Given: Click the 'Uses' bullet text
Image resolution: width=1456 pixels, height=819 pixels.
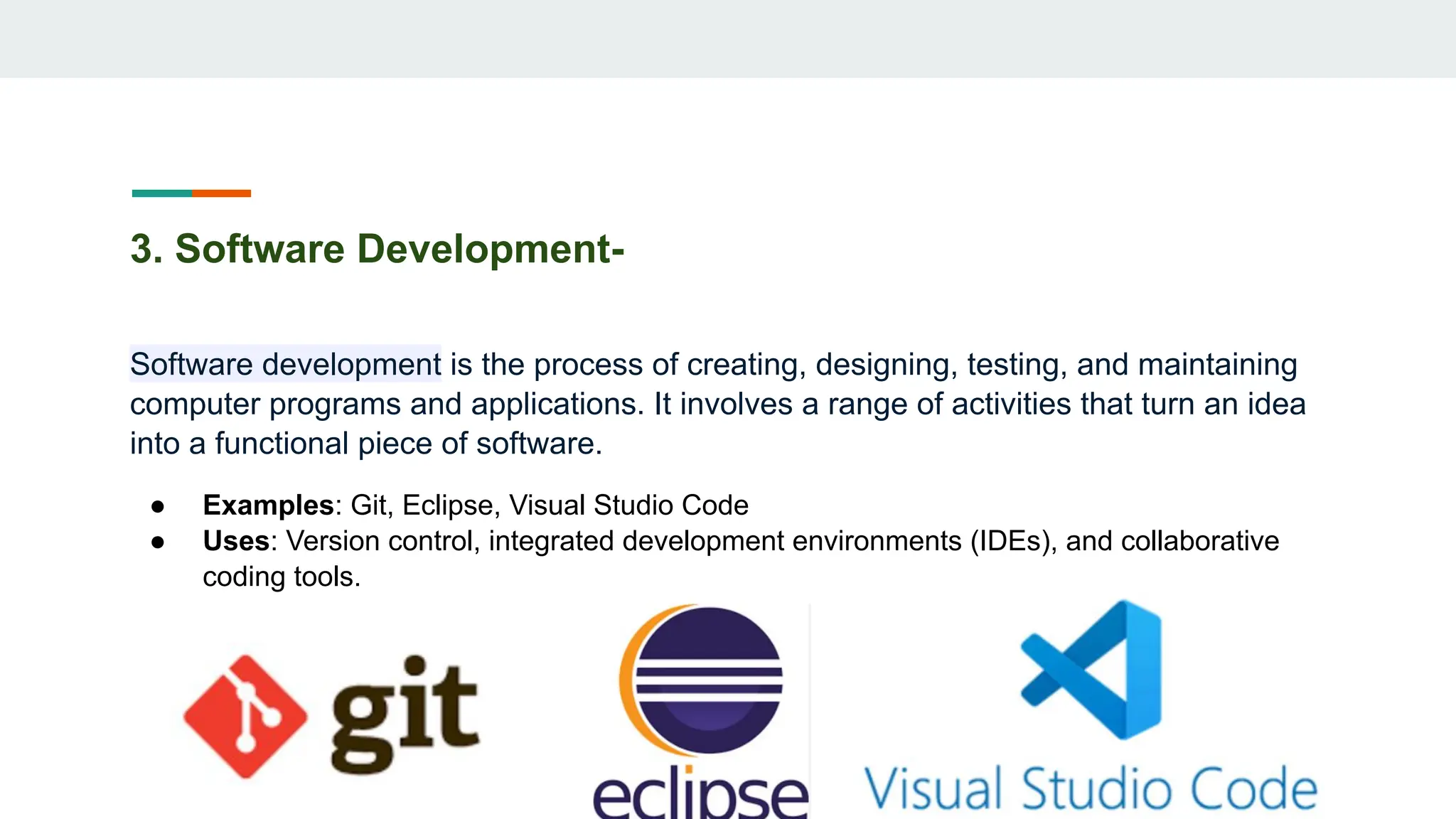Looking at the screenshot, I should (741, 559).
